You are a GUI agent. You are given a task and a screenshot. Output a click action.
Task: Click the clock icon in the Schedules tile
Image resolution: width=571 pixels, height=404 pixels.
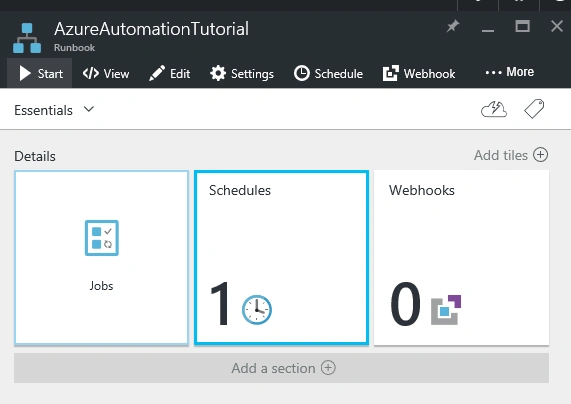[257, 310]
